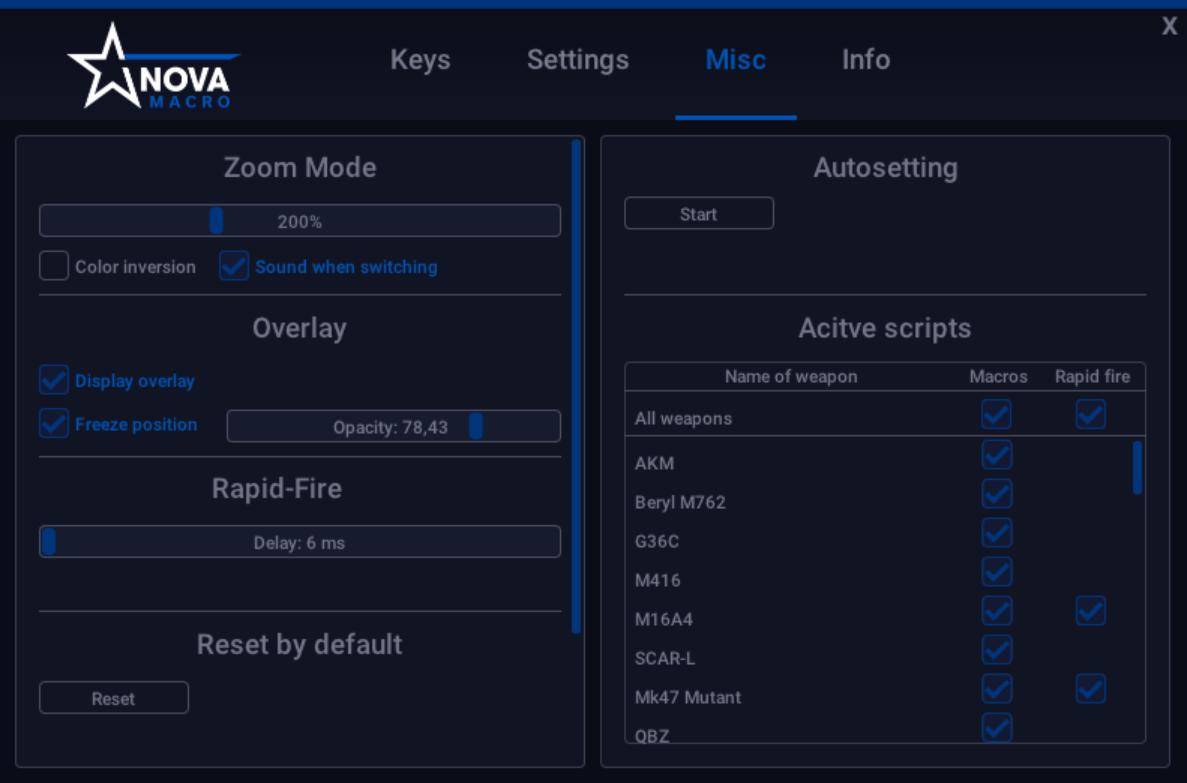This screenshot has width=1187, height=783.
Task: Uncheck Display overlay
Action: click(x=54, y=380)
